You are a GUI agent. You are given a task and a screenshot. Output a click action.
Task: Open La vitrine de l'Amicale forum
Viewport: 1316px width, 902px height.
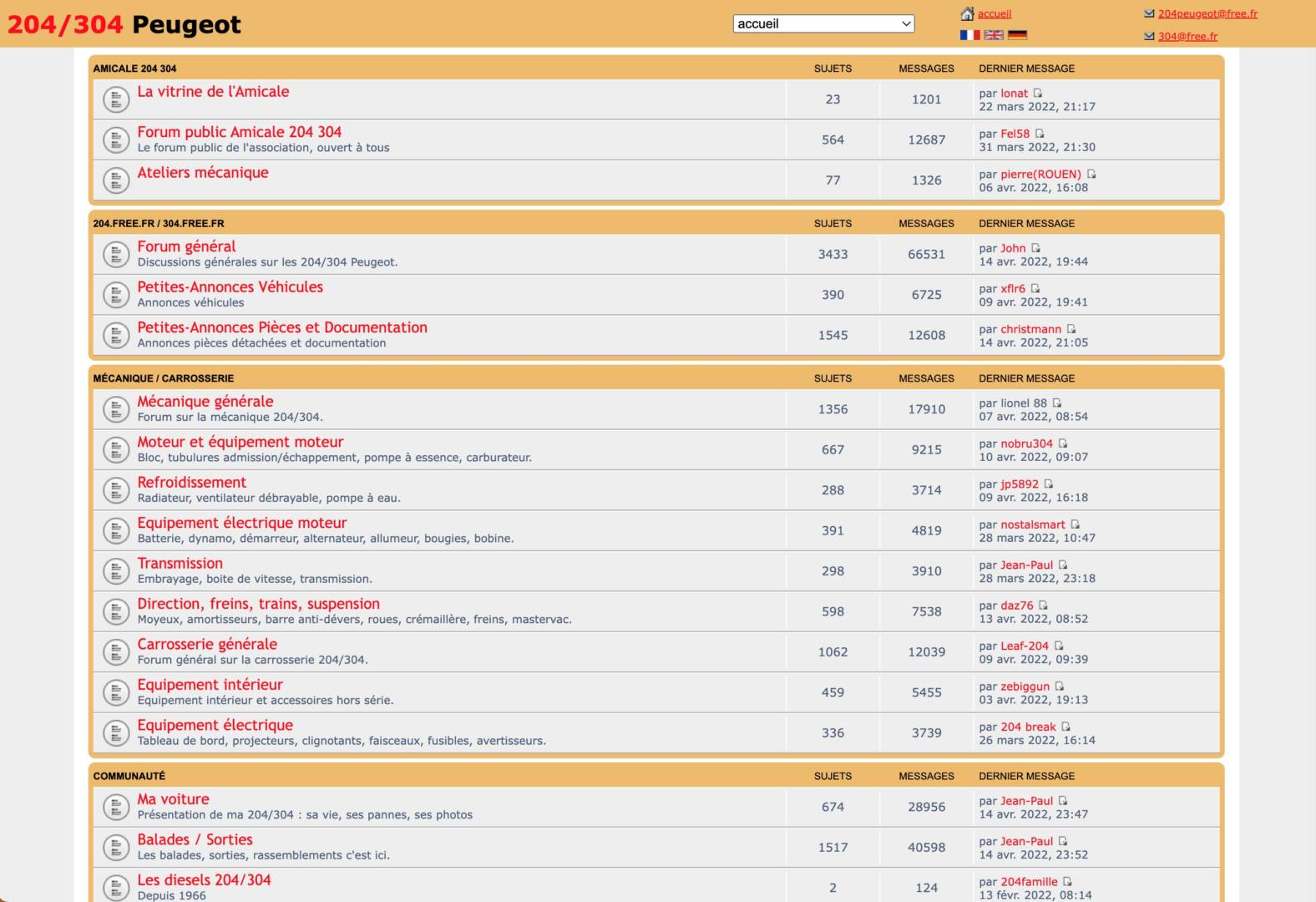click(213, 92)
